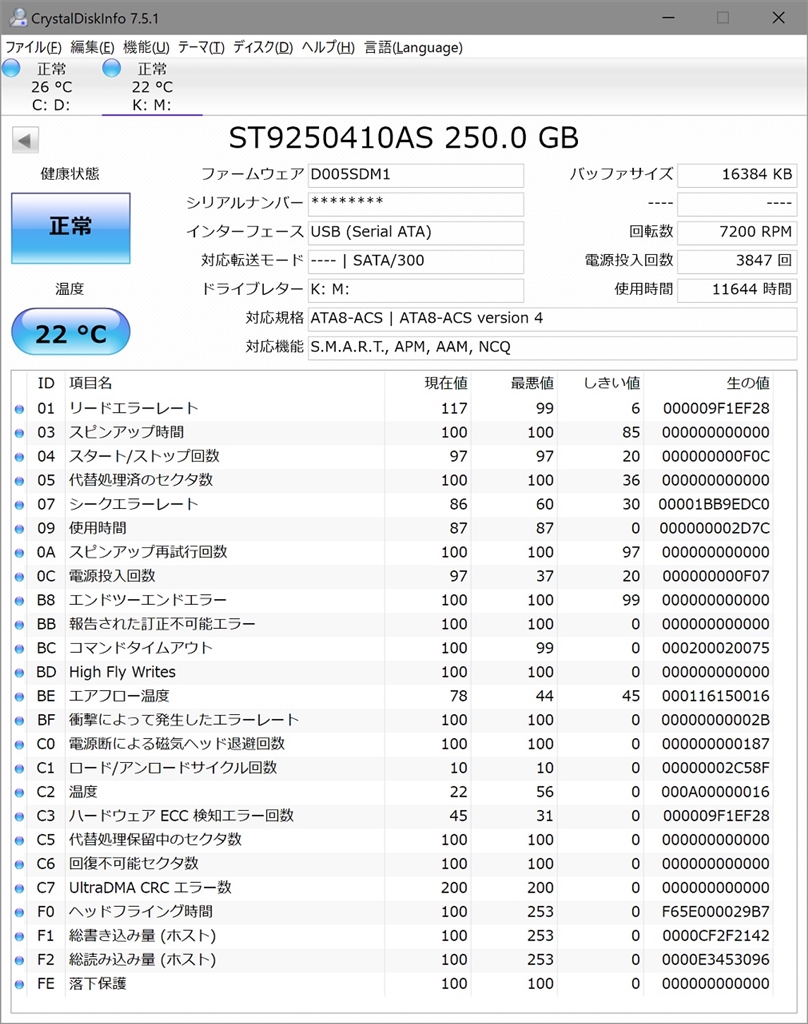Click status dot for BC コマンドタイムアウト

click(x=20, y=649)
